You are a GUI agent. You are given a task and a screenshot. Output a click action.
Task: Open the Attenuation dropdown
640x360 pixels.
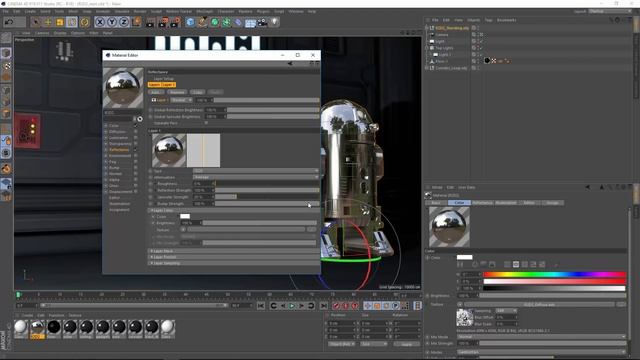click(256, 177)
